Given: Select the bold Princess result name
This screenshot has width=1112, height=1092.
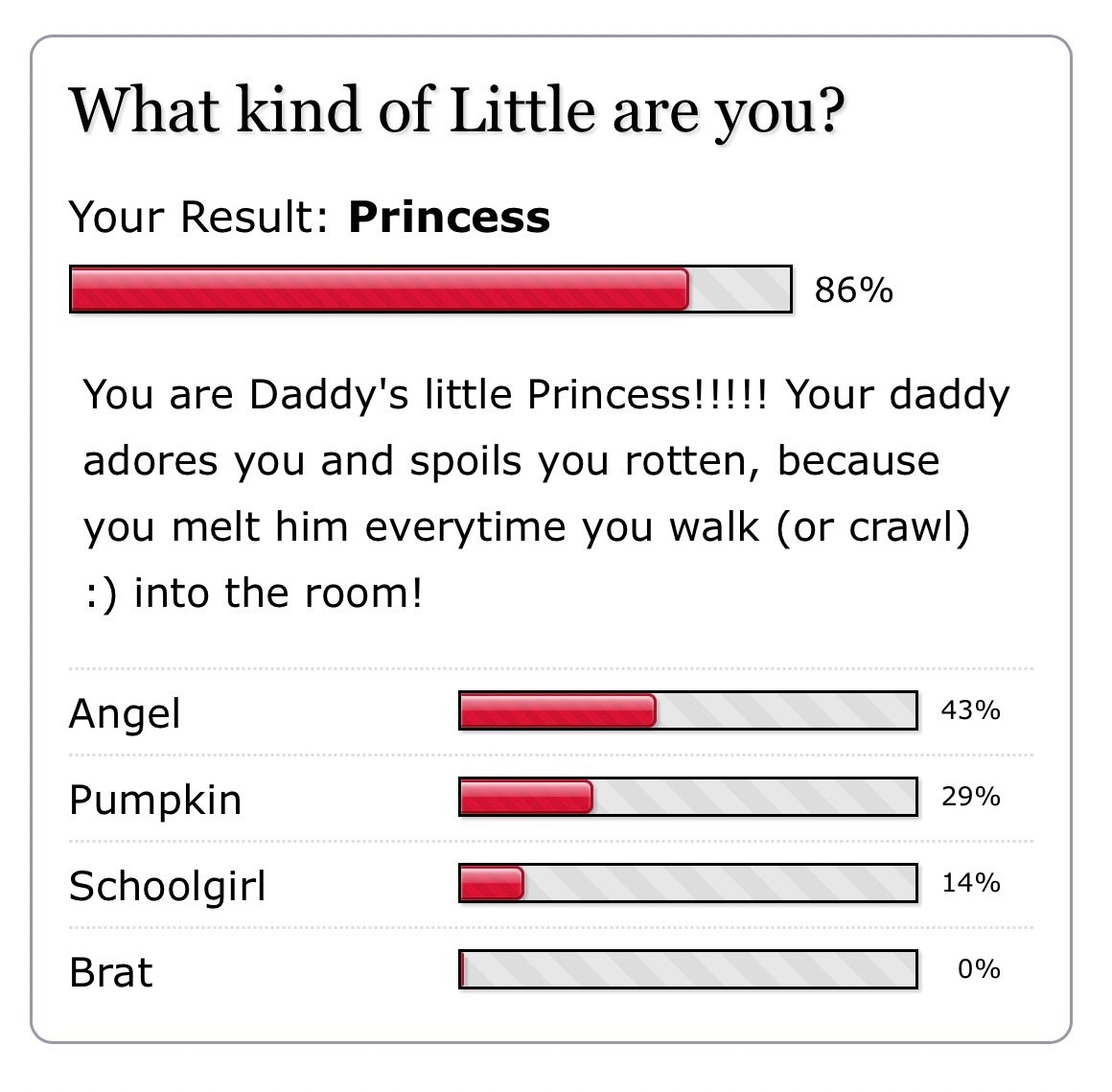Looking at the screenshot, I should pos(450,217).
